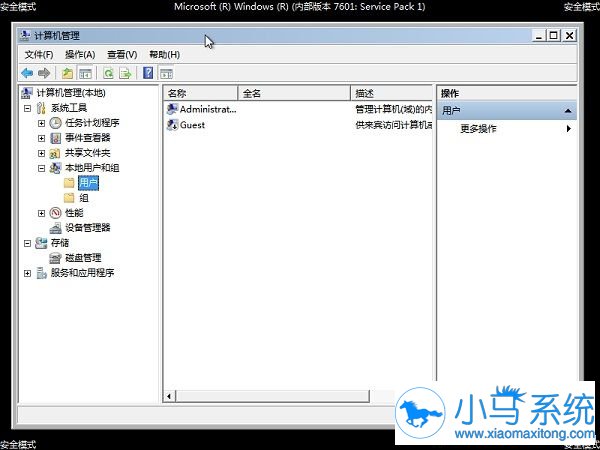Sort by the 名称 column header
600x450 pixels.
click(x=201, y=93)
